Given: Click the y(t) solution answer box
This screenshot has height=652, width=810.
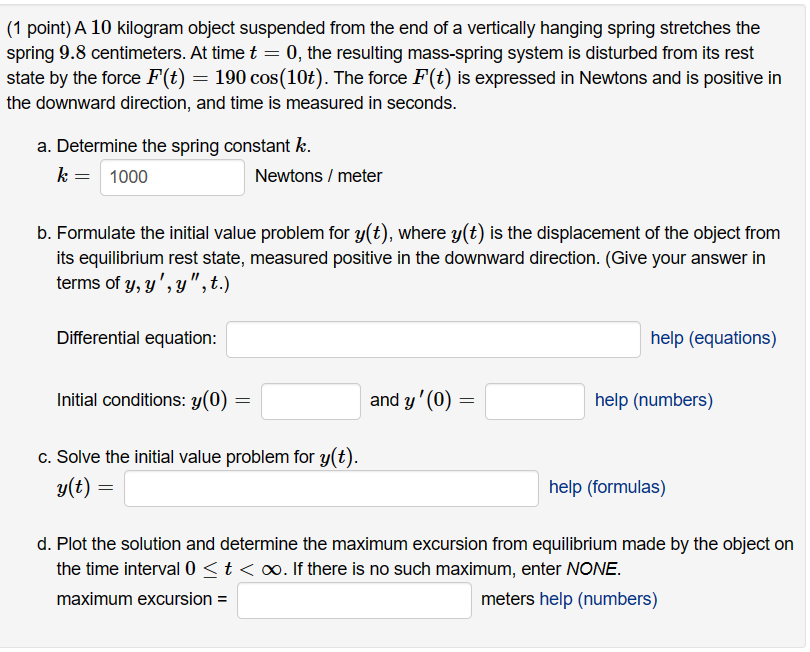Looking at the screenshot, I should click(x=330, y=487).
